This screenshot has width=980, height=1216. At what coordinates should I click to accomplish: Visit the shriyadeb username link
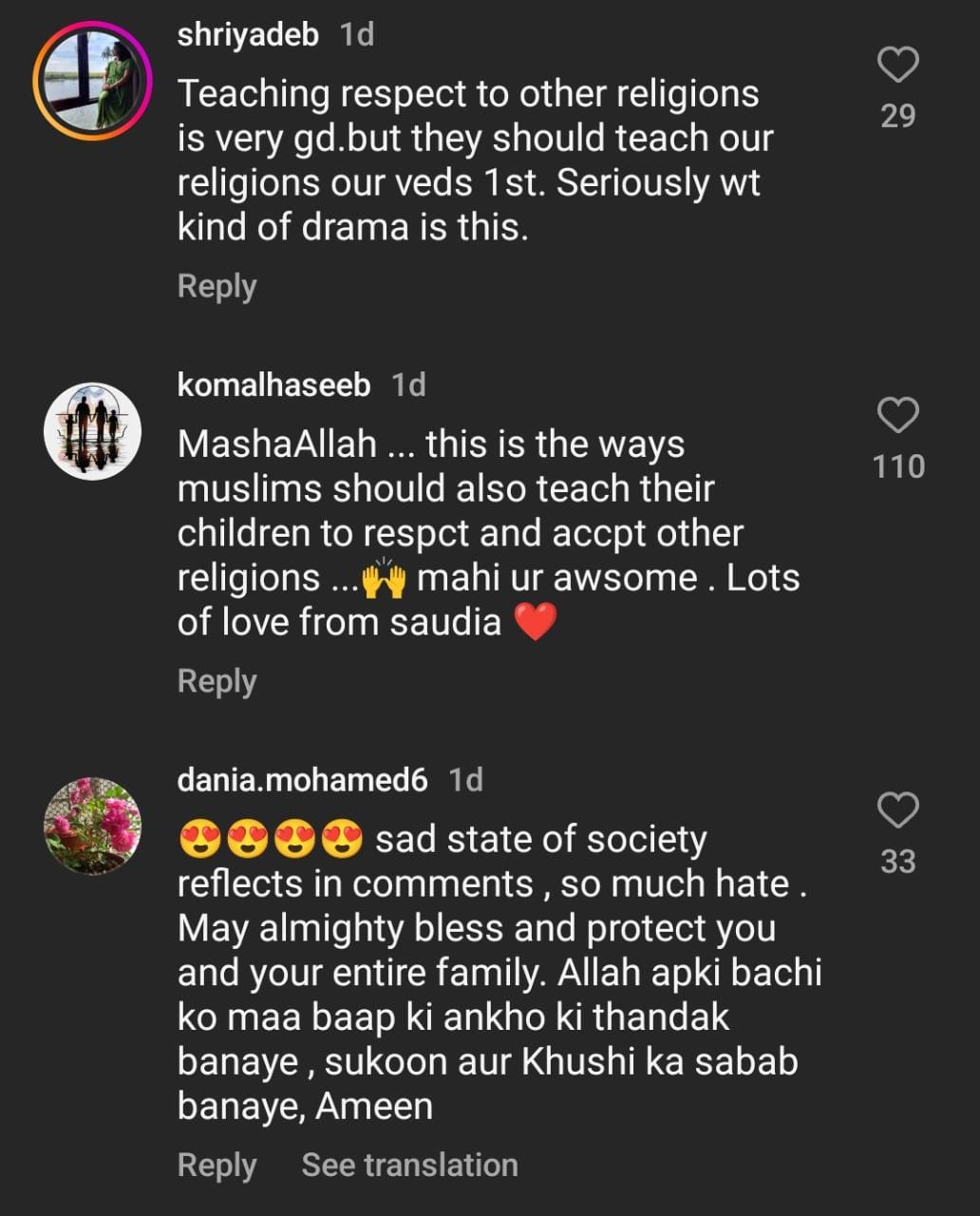[248, 35]
